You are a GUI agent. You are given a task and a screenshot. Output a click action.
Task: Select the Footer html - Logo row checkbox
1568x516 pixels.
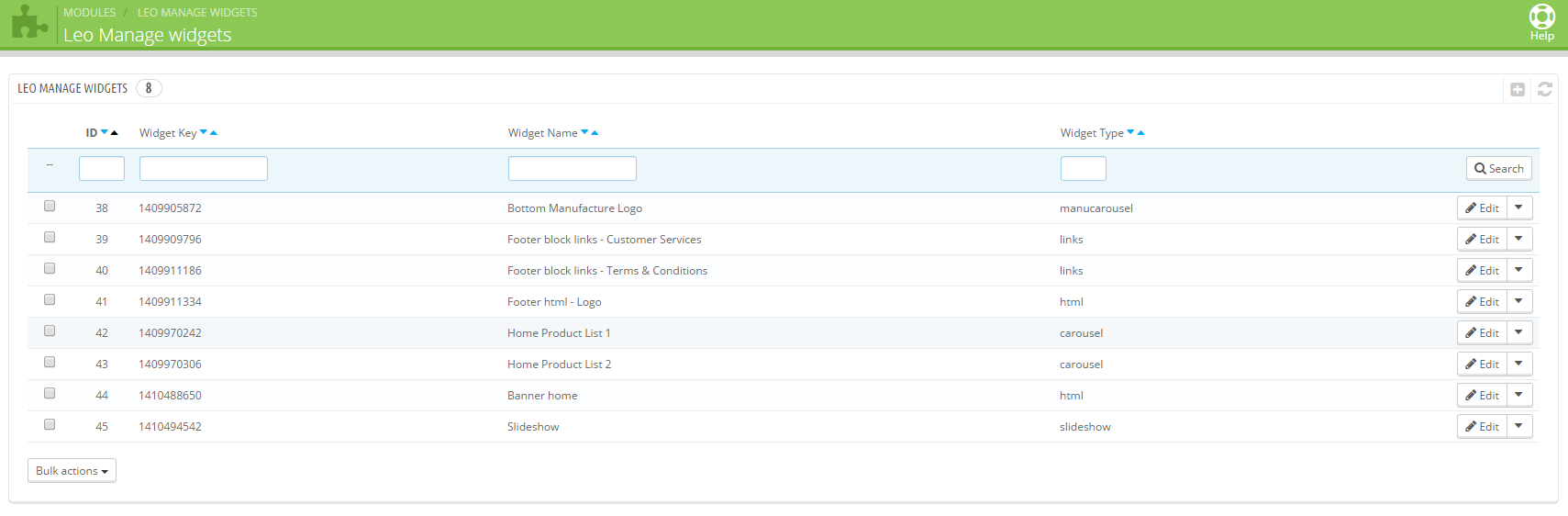click(50, 300)
